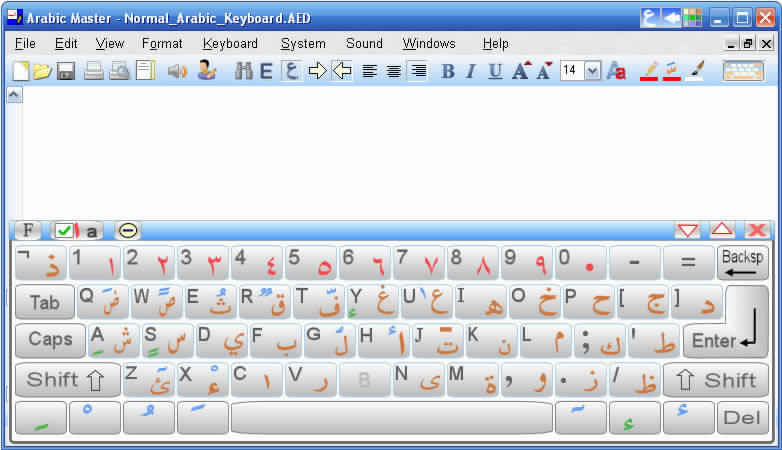This screenshot has height=450, width=782.
Task: Click the font size field showing 14
Action: (x=572, y=71)
